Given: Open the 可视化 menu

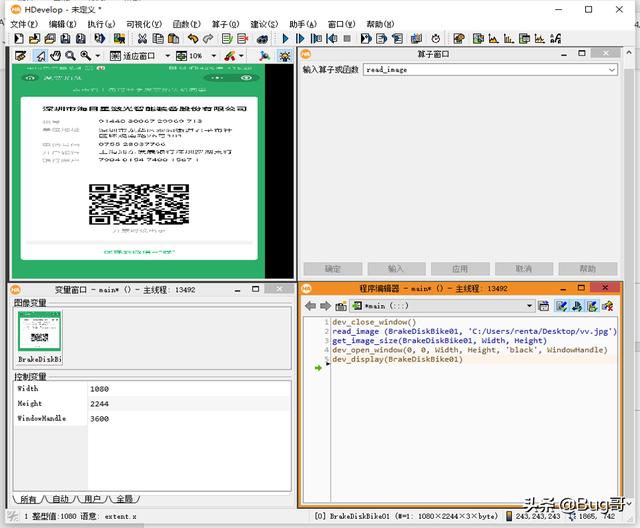Looking at the screenshot, I should click(144, 24).
